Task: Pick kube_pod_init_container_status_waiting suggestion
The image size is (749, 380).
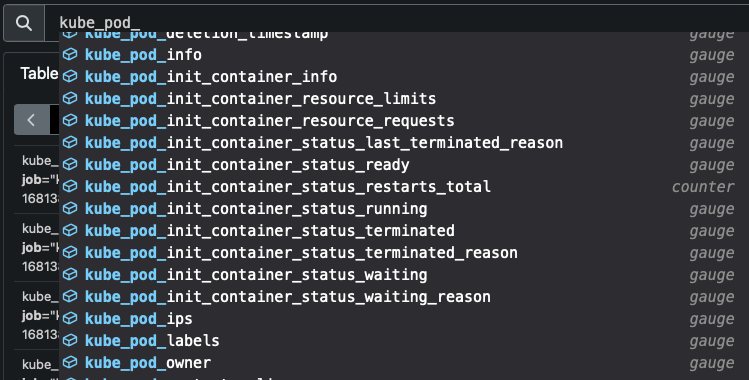Action: click(399, 274)
